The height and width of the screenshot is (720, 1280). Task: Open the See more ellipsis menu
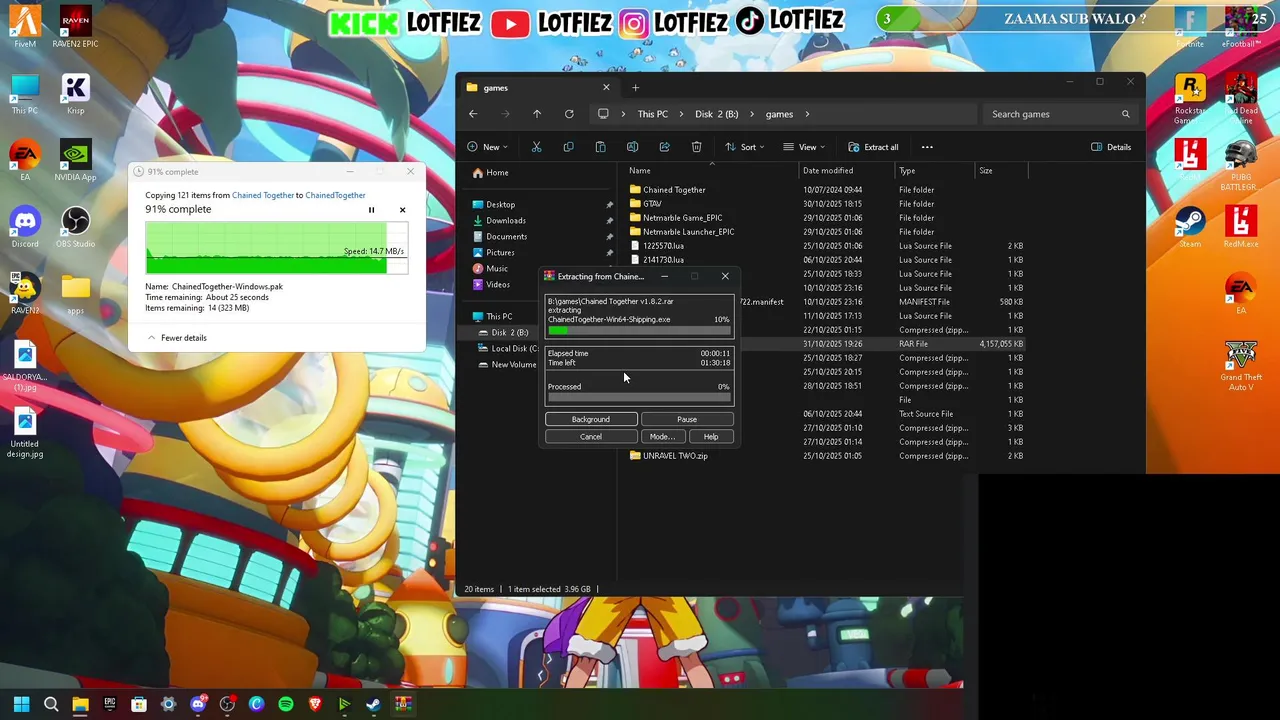pyautogui.click(x=927, y=147)
